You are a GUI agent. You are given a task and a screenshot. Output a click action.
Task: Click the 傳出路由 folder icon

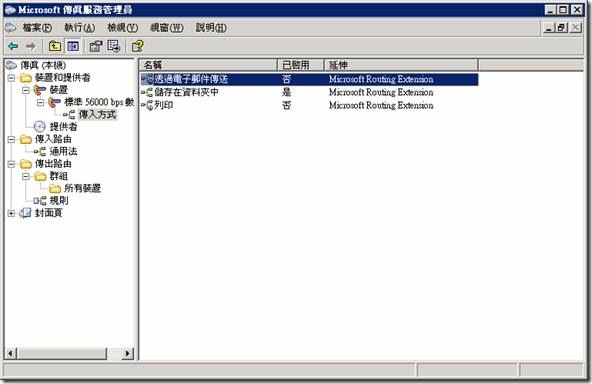tap(26, 164)
